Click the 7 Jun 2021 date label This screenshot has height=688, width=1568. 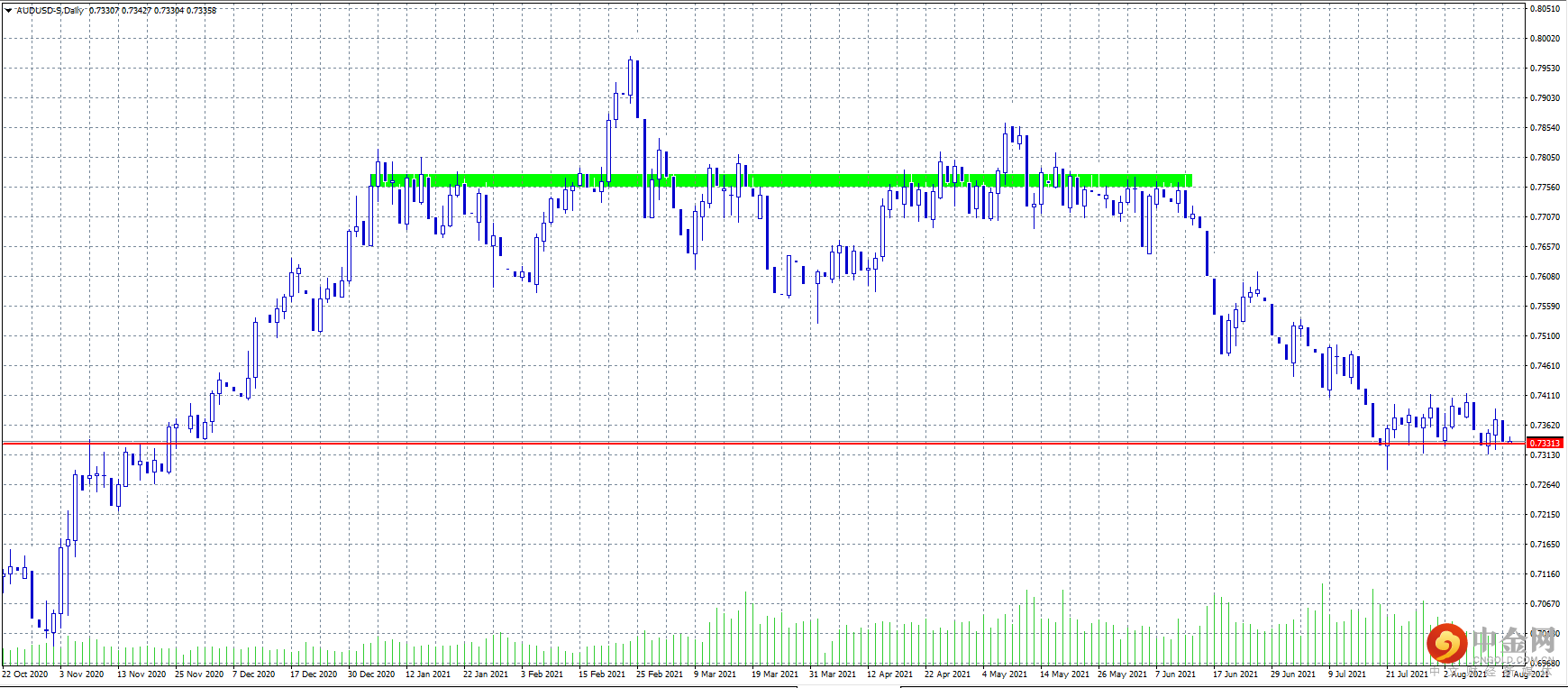(1176, 674)
